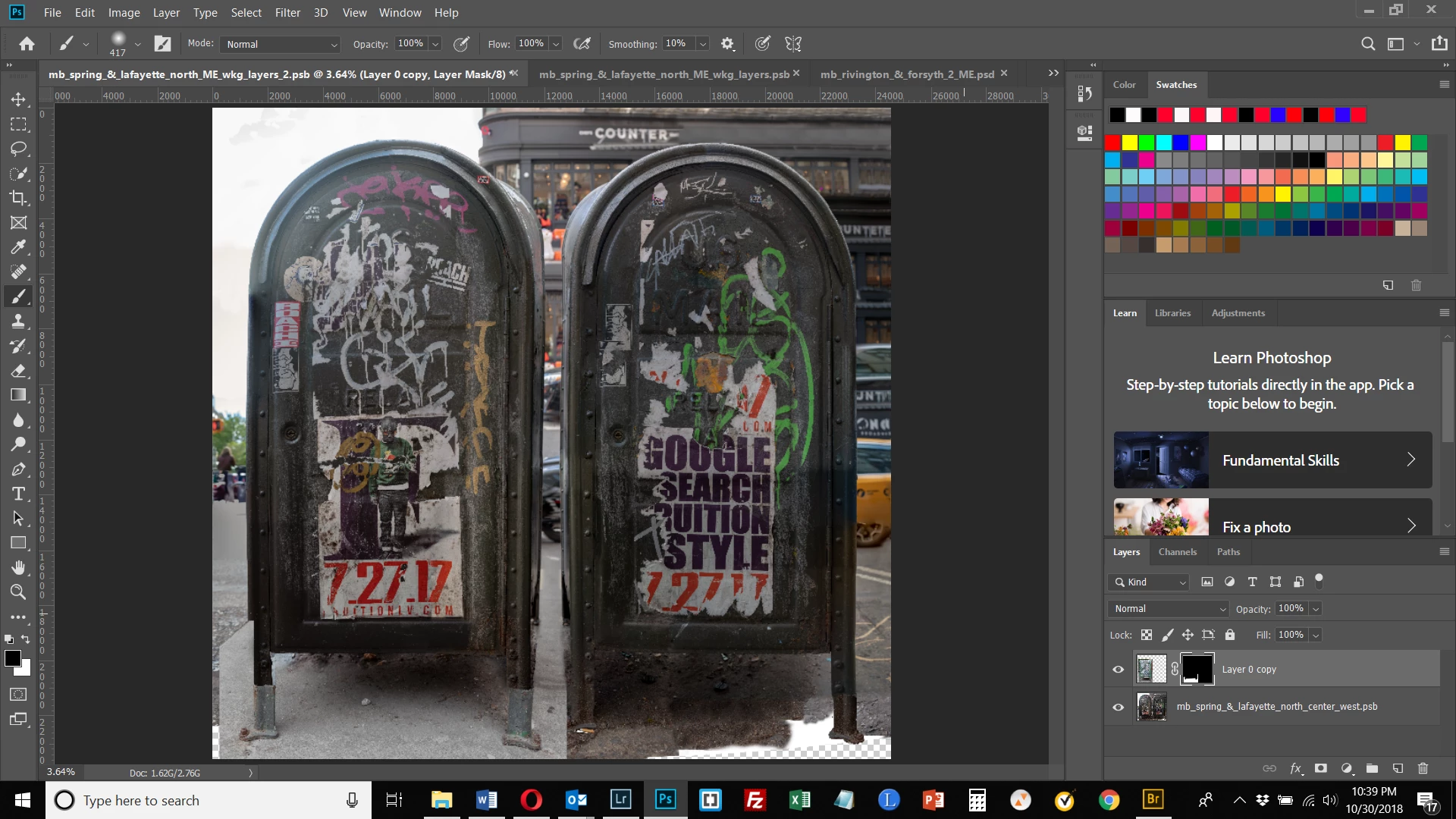This screenshot has width=1456, height=819.
Task: Open the layer blend mode Normal dropdown
Action: [1168, 609]
